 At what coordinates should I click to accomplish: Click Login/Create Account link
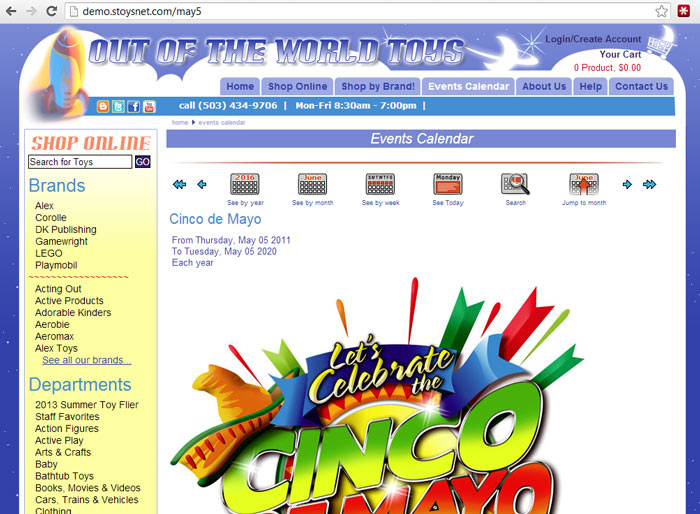tap(593, 39)
